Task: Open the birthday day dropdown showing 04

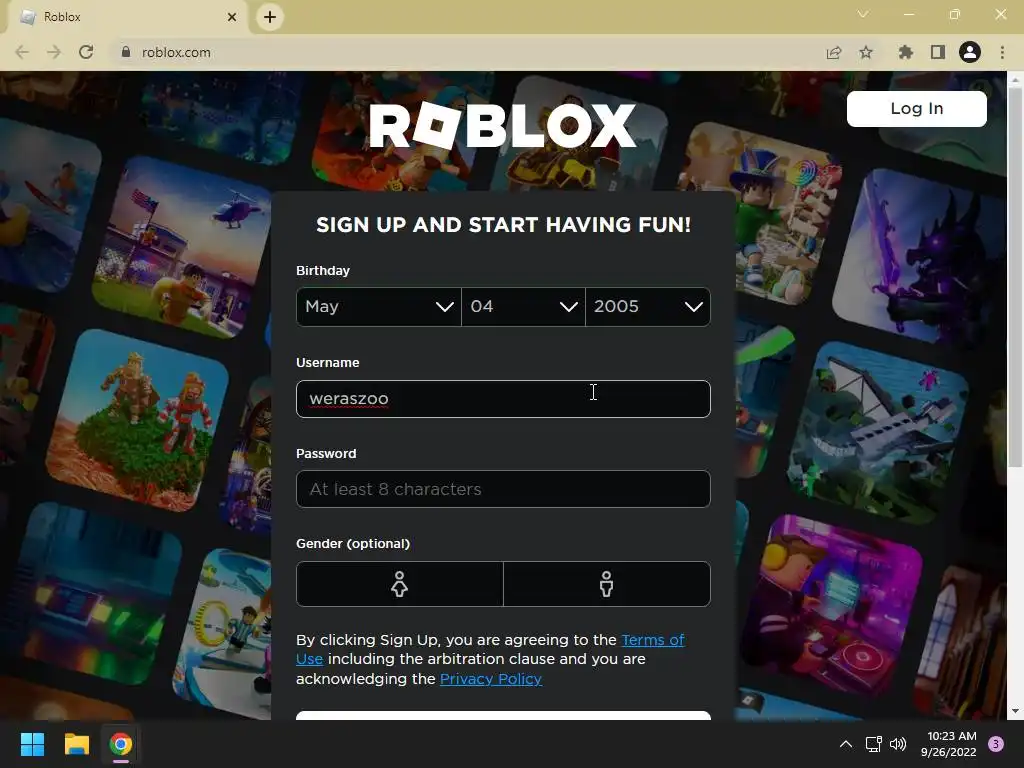Action: (523, 306)
